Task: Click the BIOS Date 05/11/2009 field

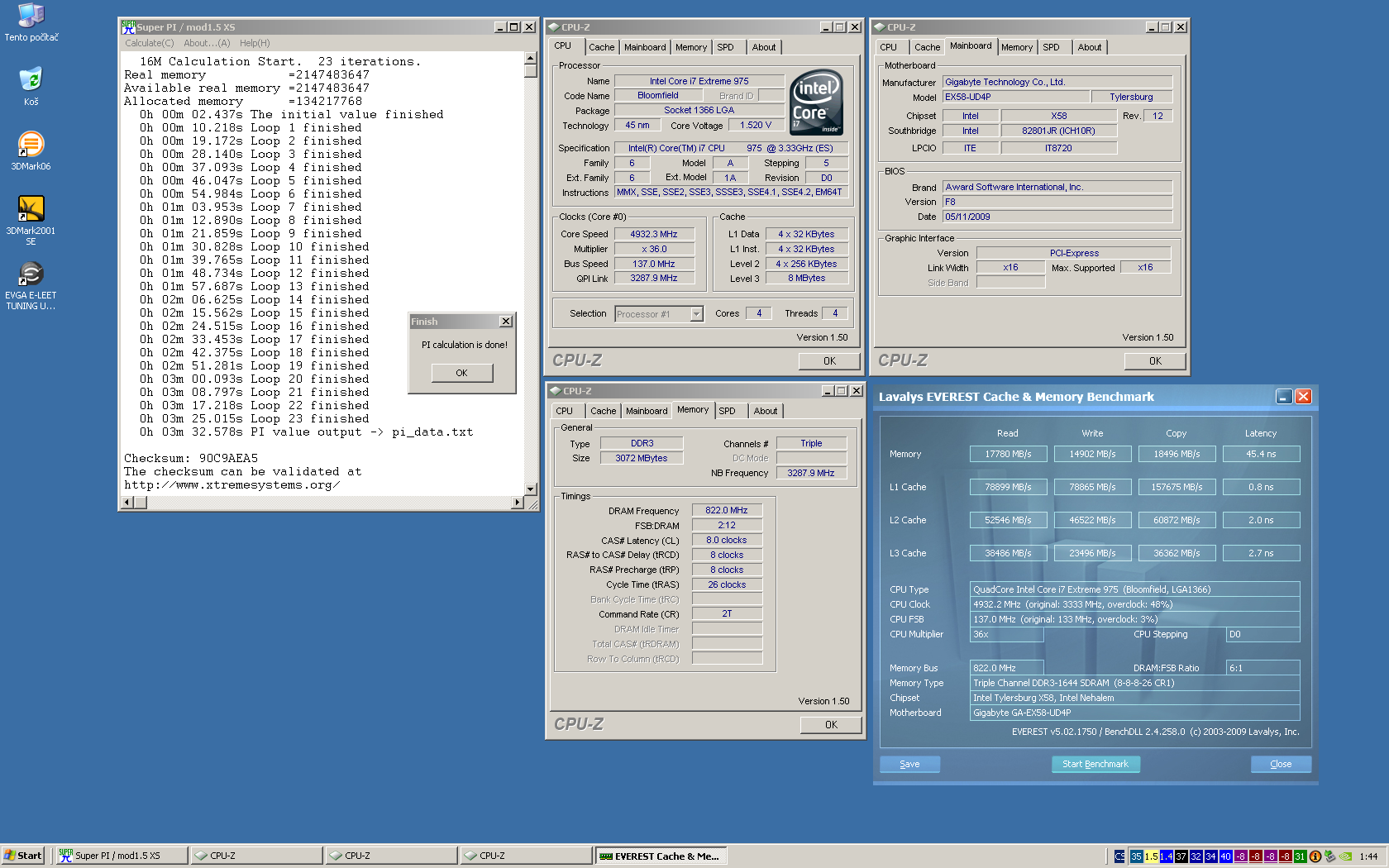Action: (1057, 217)
